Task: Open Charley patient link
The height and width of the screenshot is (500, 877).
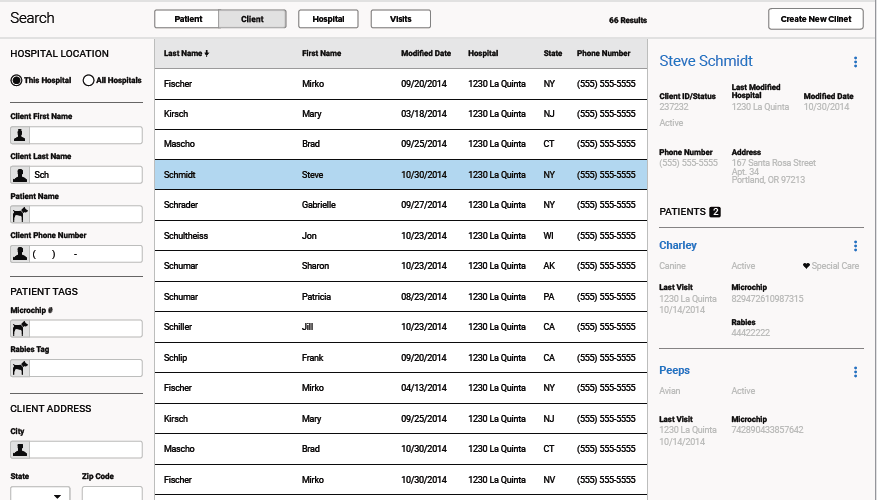Action: (x=678, y=246)
